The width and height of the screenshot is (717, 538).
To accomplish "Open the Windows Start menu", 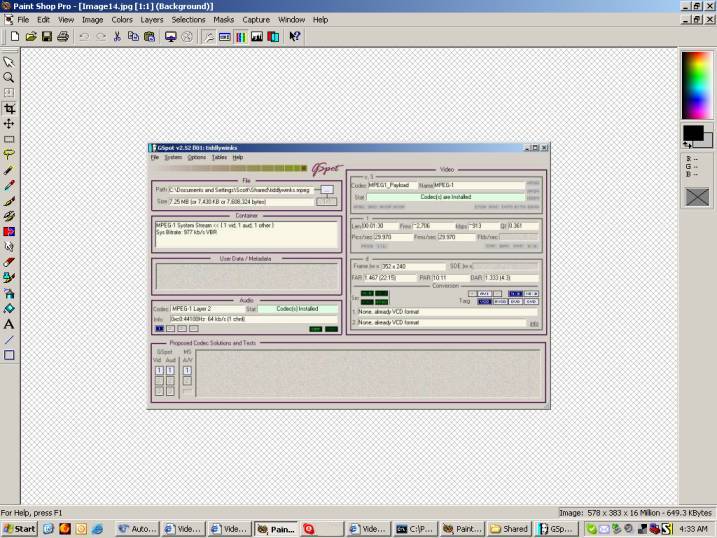I will click(x=19, y=529).
